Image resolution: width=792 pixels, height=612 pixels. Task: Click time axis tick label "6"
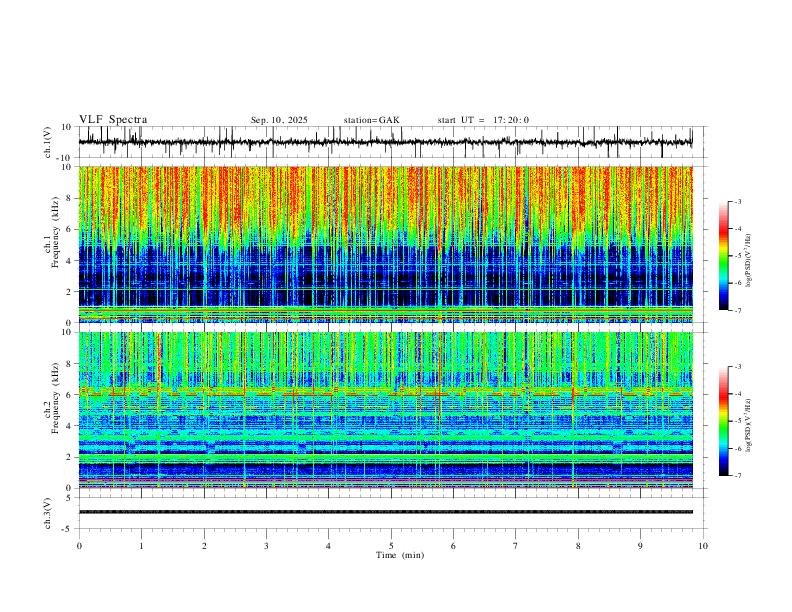click(453, 546)
